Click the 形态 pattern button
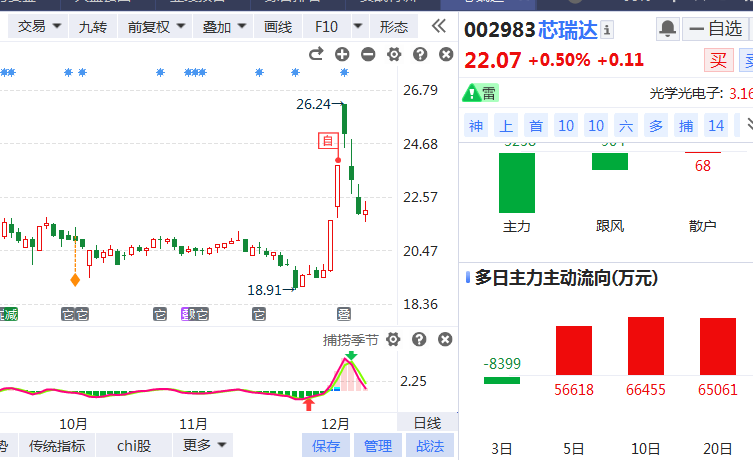The width and height of the screenshot is (753, 460). [394, 26]
